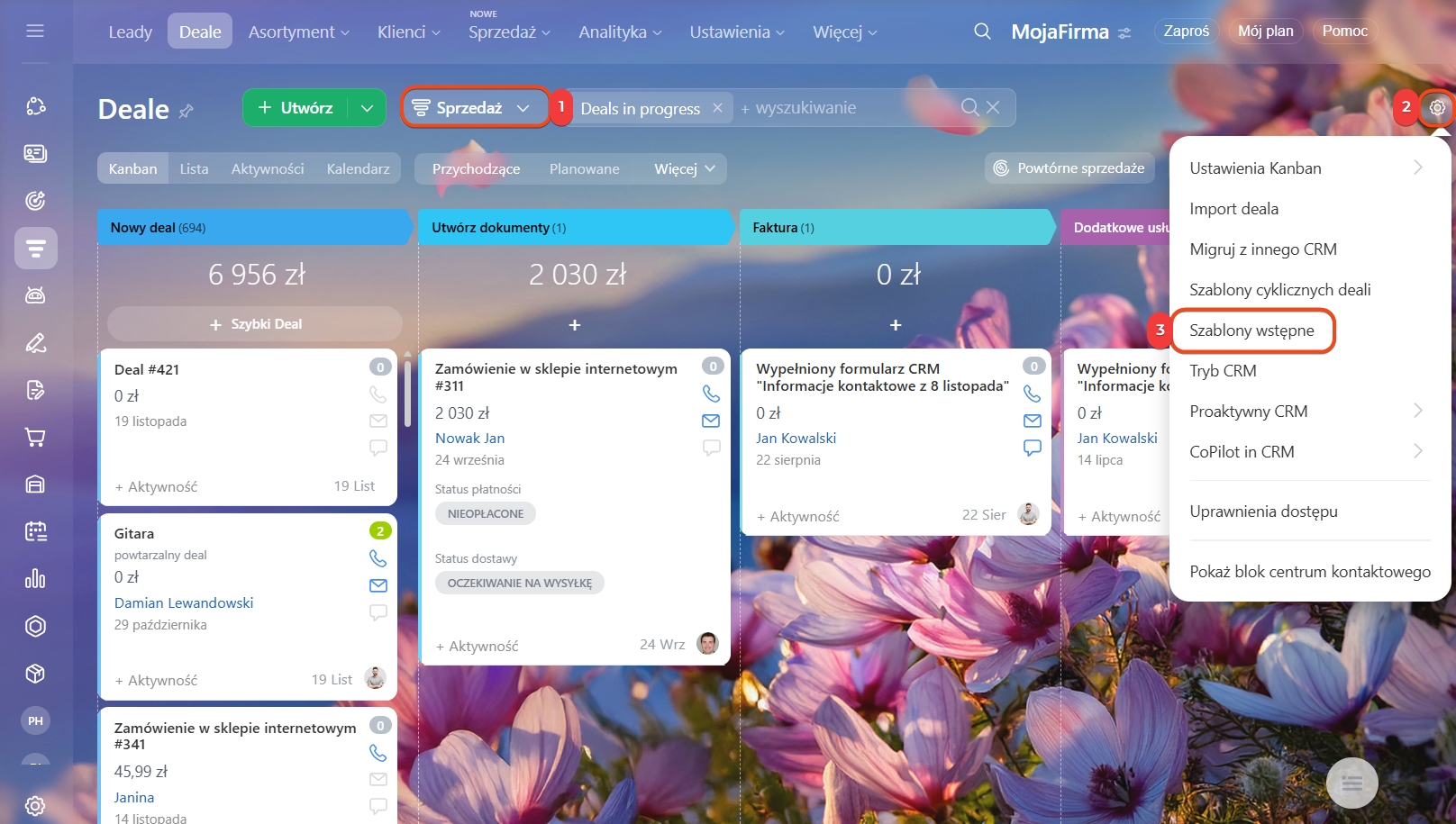This screenshot has width=1456, height=824.
Task: Switch to the Lista view tab
Action: (x=194, y=169)
